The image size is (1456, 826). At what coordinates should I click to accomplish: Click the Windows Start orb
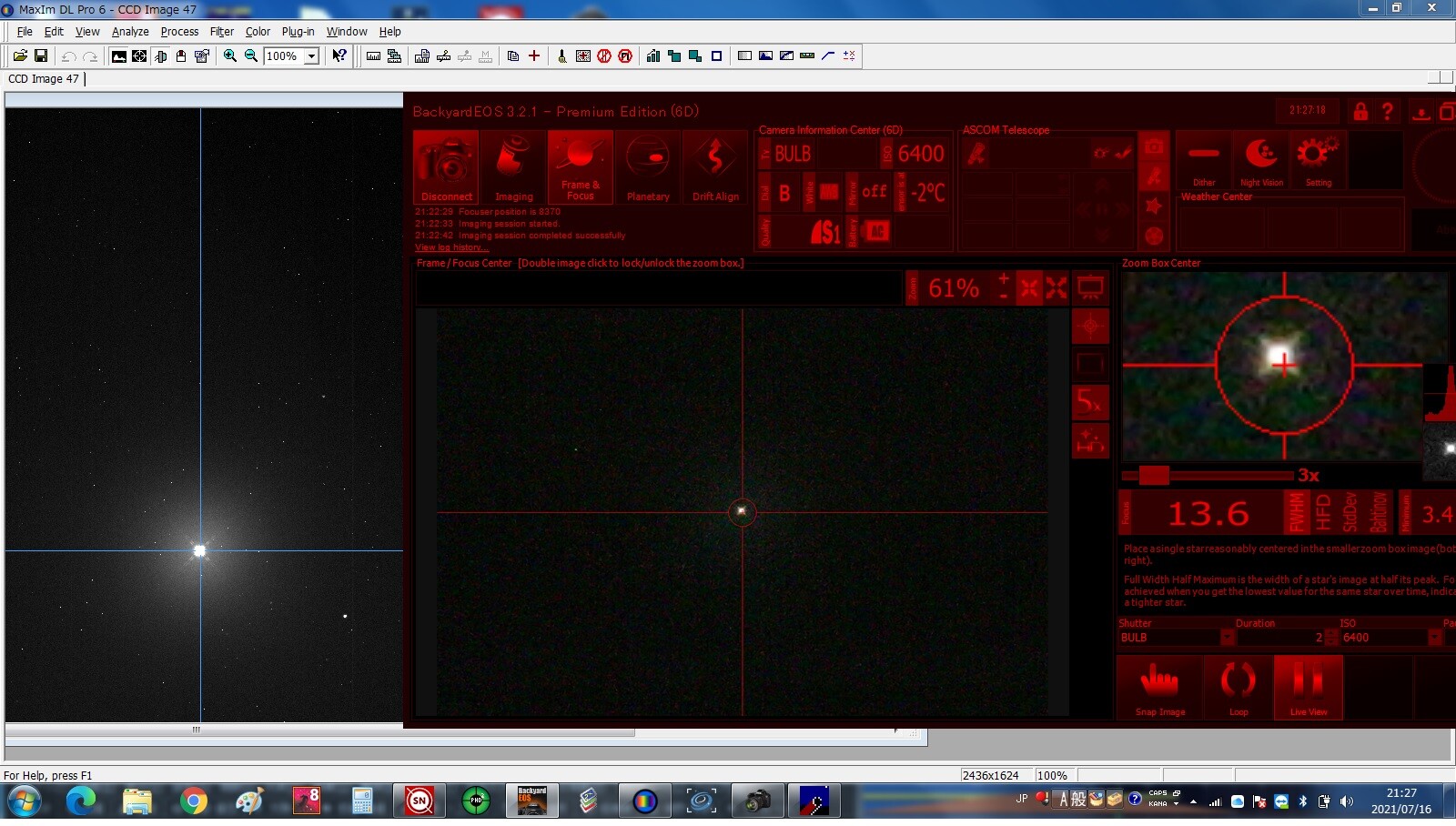coord(24,801)
